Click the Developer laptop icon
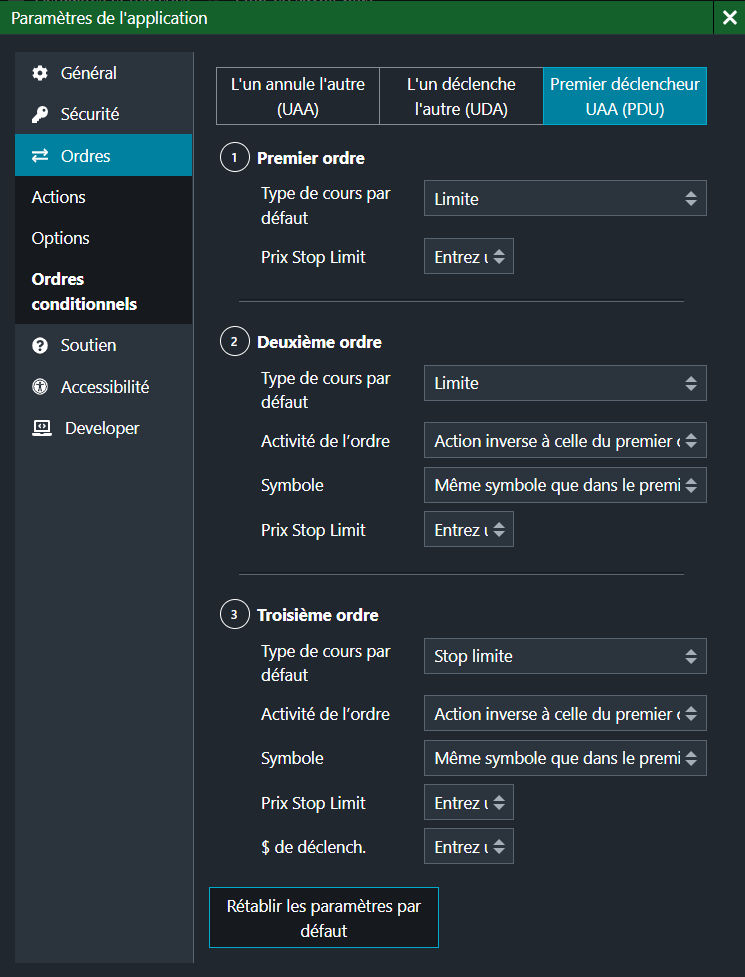This screenshot has height=977, width=745. pyautogui.click(x=41, y=428)
